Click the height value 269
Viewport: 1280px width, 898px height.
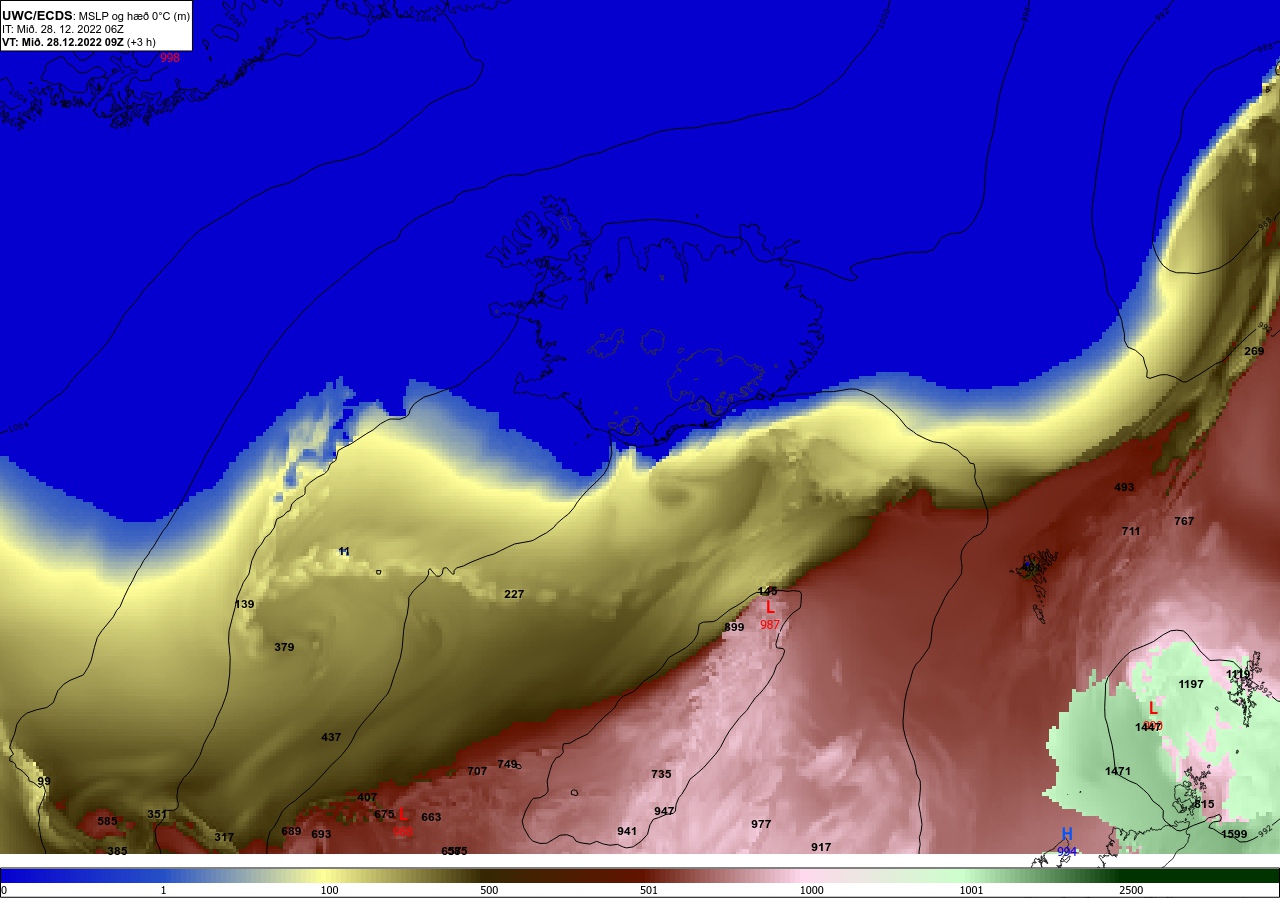pyautogui.click(x=1254, y=351)
